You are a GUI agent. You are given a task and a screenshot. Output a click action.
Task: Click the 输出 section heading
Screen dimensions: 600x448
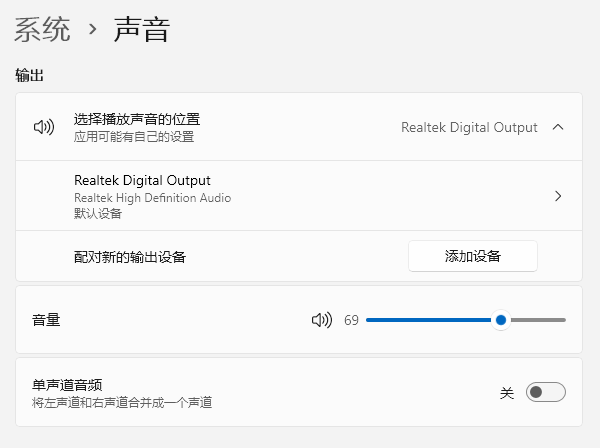tap(29, 75)
